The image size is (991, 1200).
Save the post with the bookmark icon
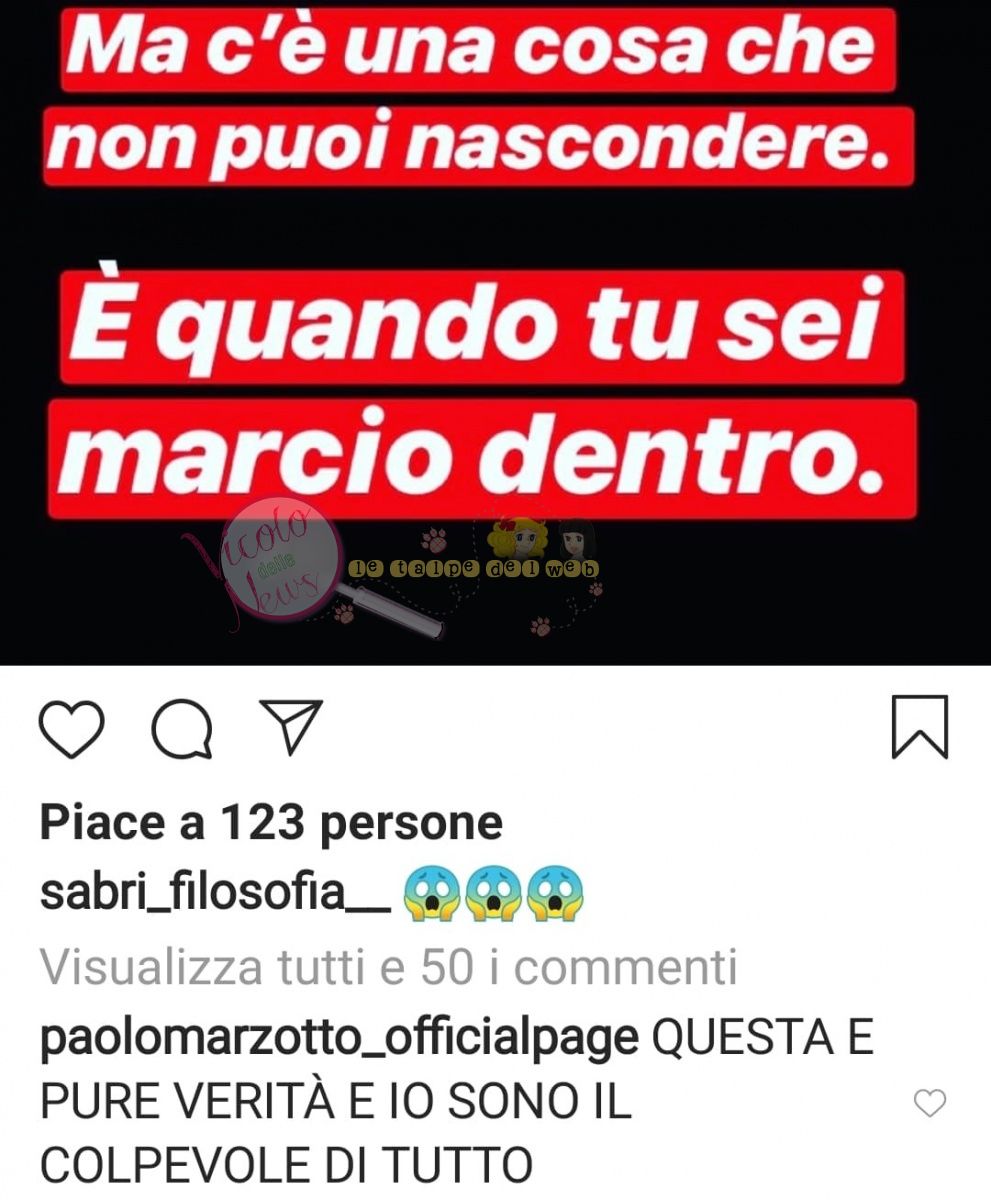click(x=919, y=727)
